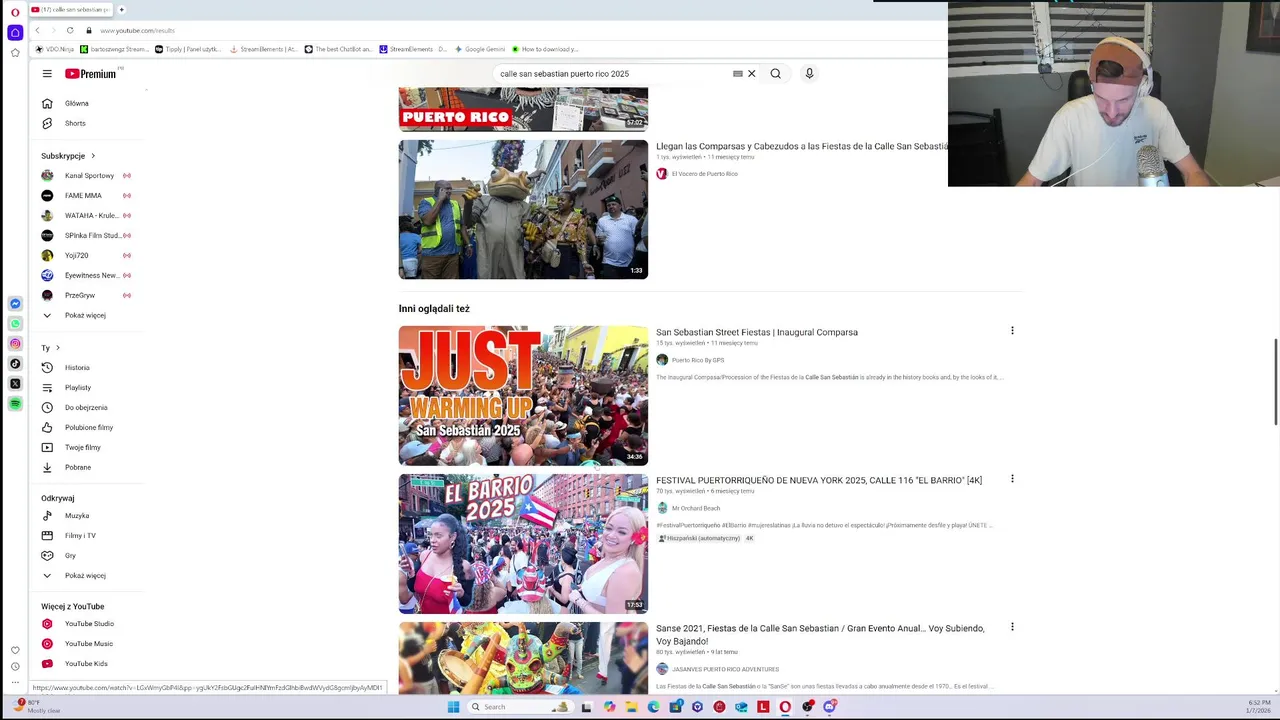Open Opera sidebar history clock icon
Image resolution: width=1280 pixels, height=720 pixels.
pyautogui.click(x=15, y=666)
